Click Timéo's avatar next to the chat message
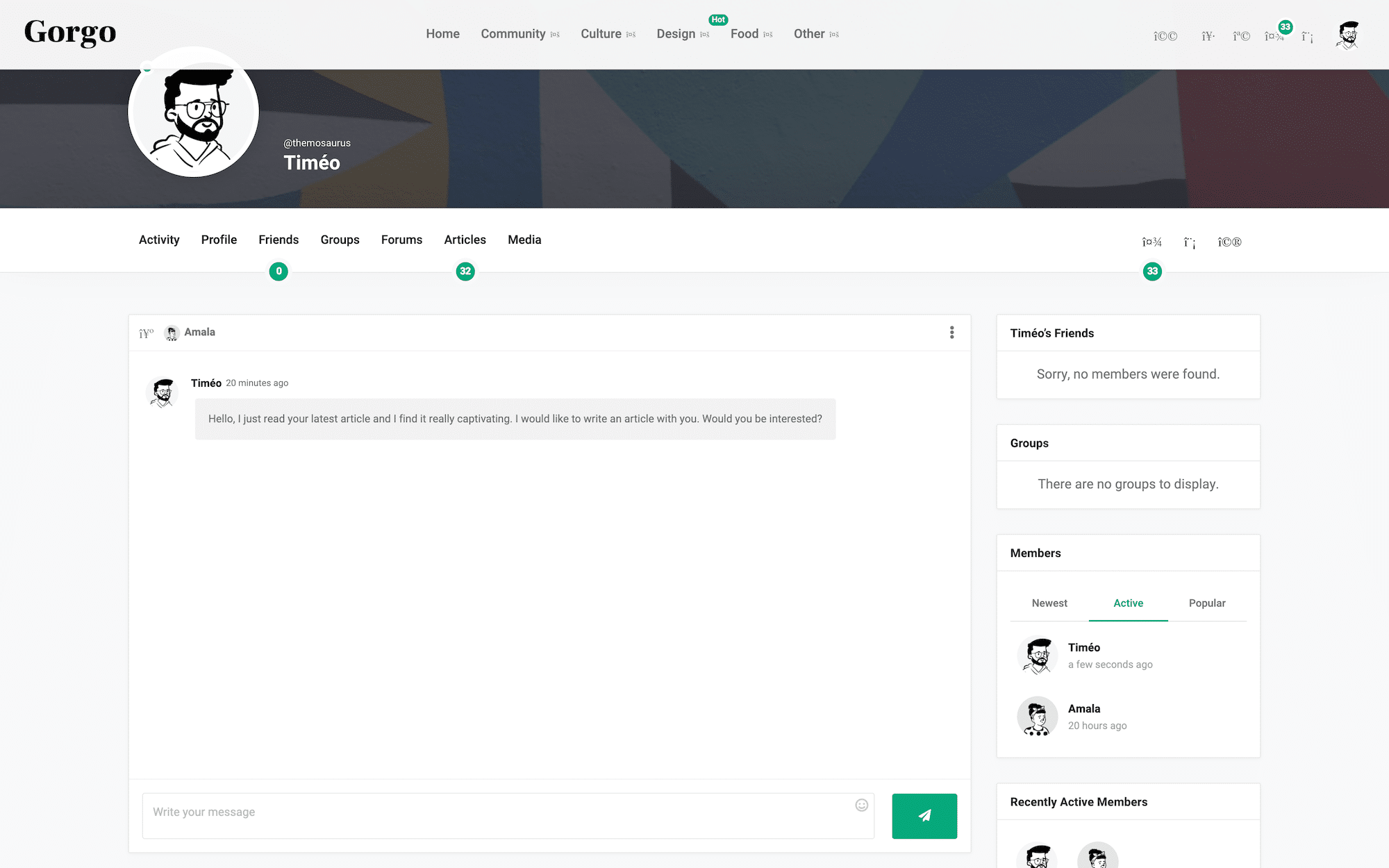The height and width of the screenshot is (868, 1389). coord(163,392)
